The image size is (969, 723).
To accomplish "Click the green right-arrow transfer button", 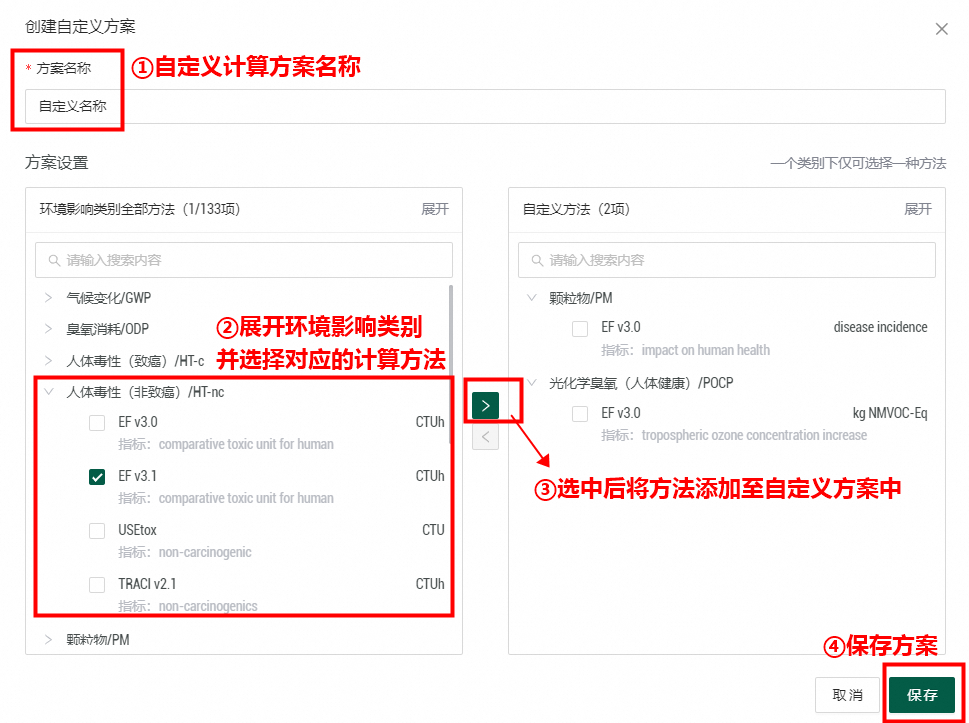I will point(485,405).
